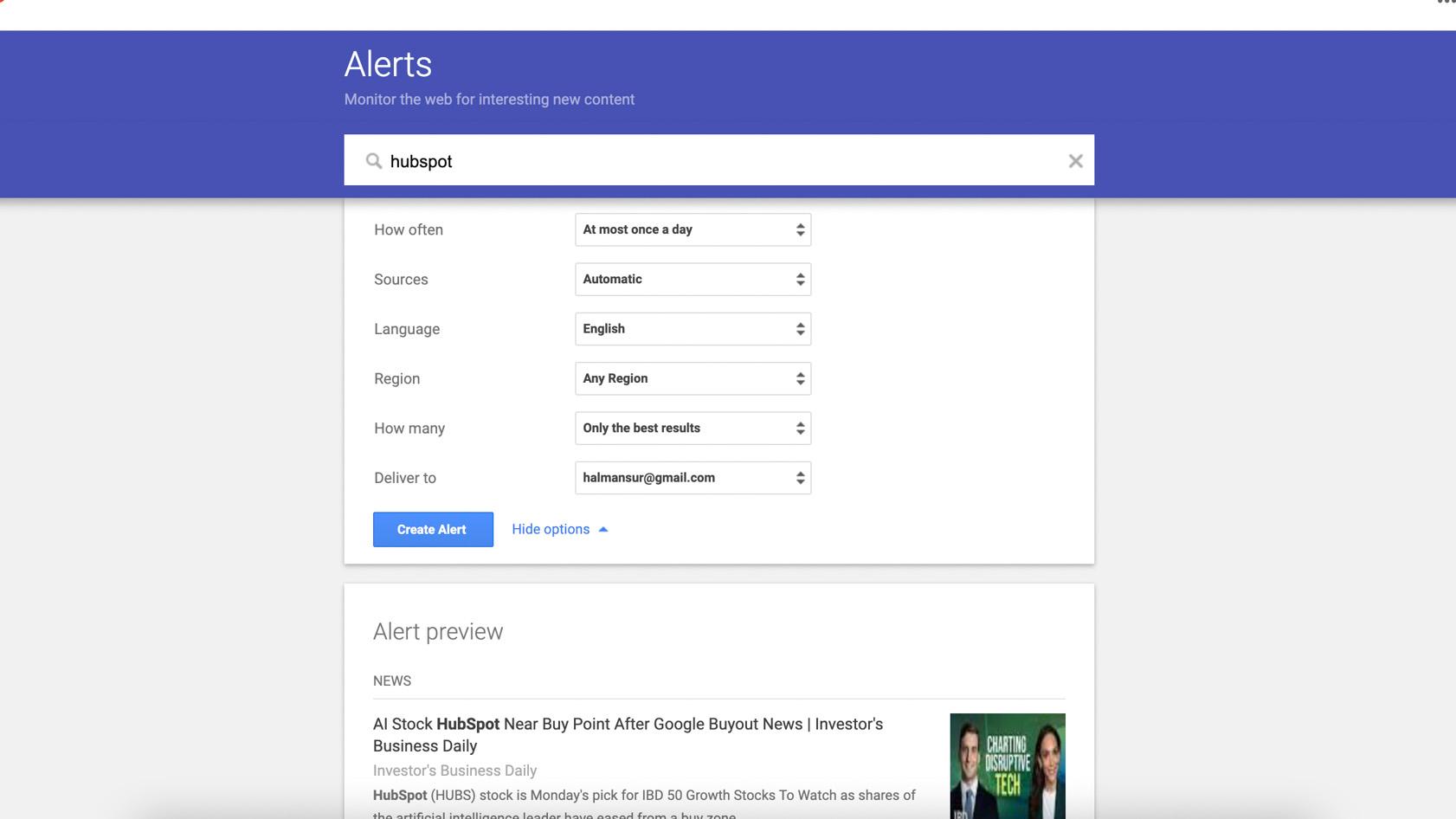
Task: Click the Hide options link
Action: pos(551,530)
